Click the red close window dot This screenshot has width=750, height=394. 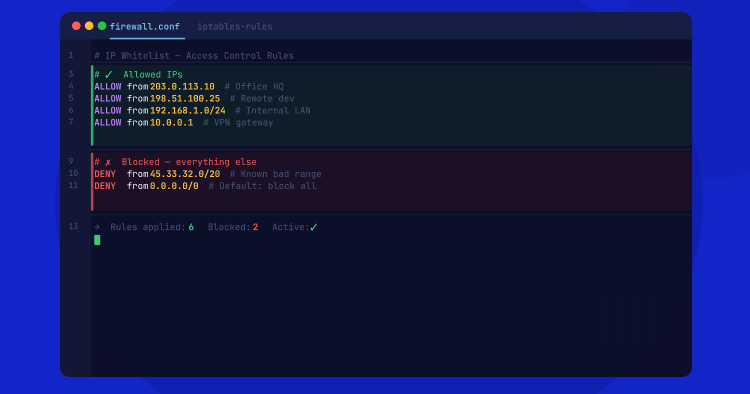tap(76, 26)
